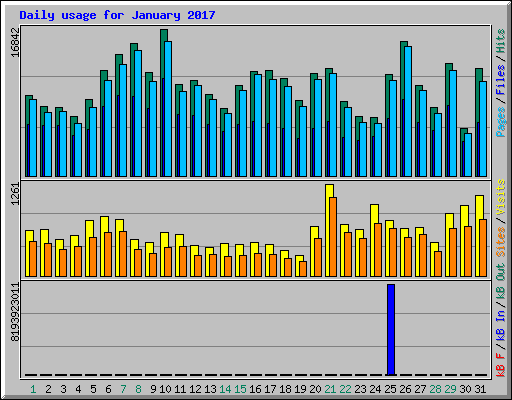Click day label 15 on the x-axis
Image resolution: width=512 pixels, height=400 pixels.
coord(240,389)
